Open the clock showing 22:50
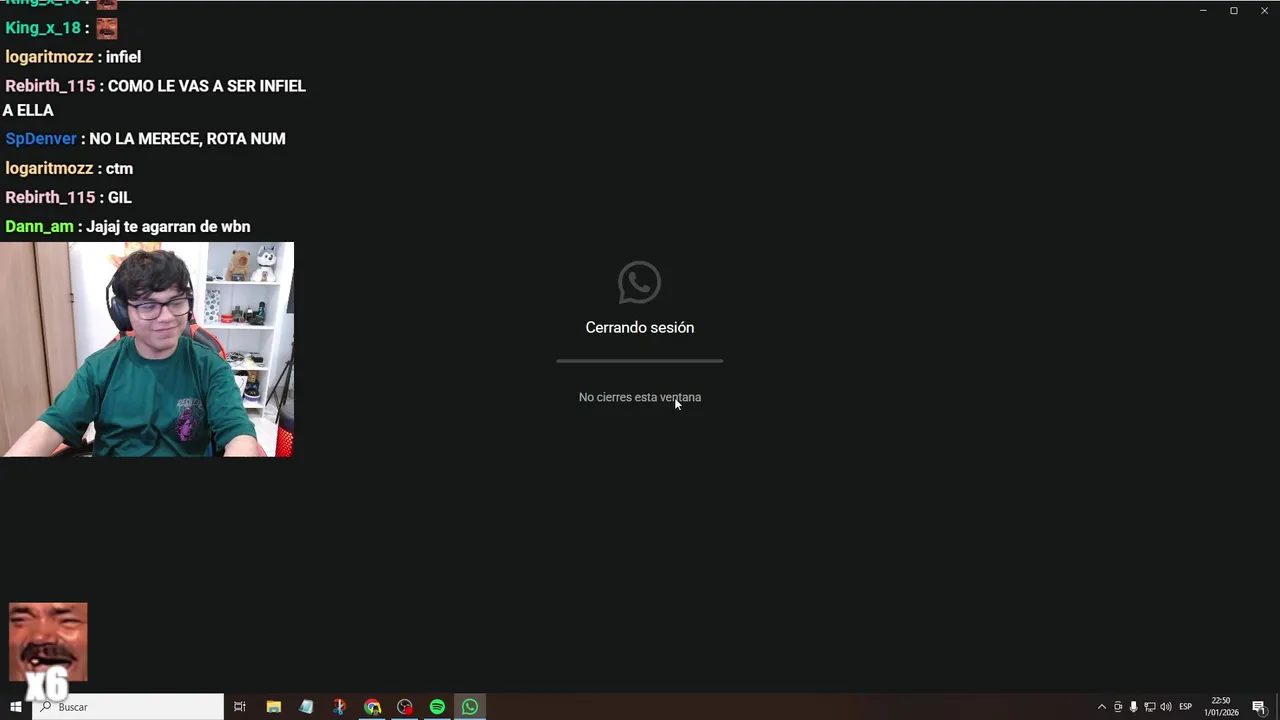This screenshot has height=720, width=1280. coord(1221,707)
